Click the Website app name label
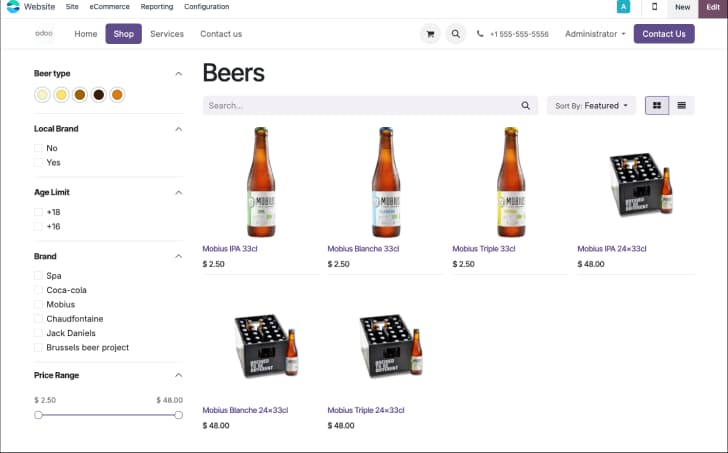The height and width of the screenshot is (453, 728). (x=39, y=6)
